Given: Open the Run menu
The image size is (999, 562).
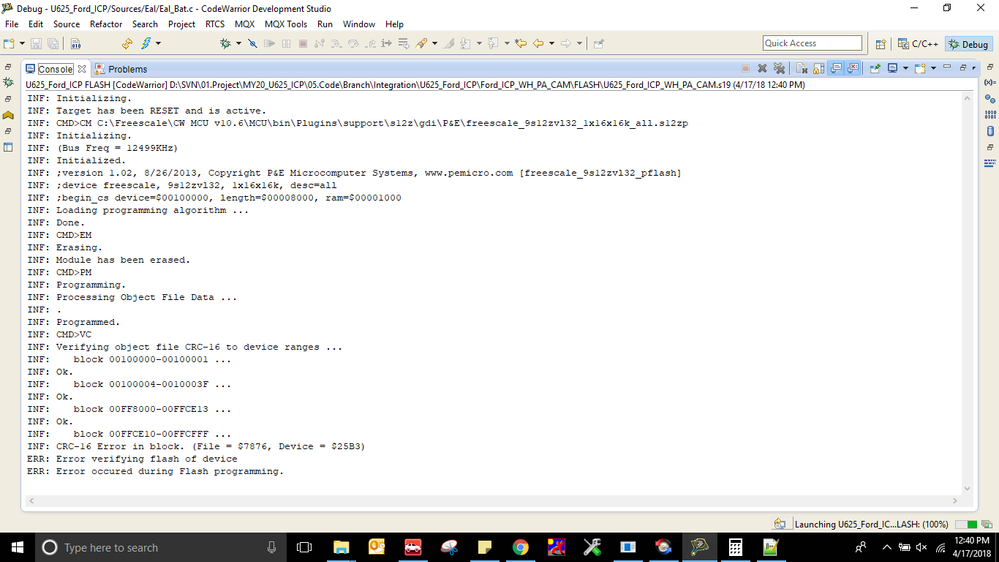Looking at the screenshot, I should click(325, 24).
